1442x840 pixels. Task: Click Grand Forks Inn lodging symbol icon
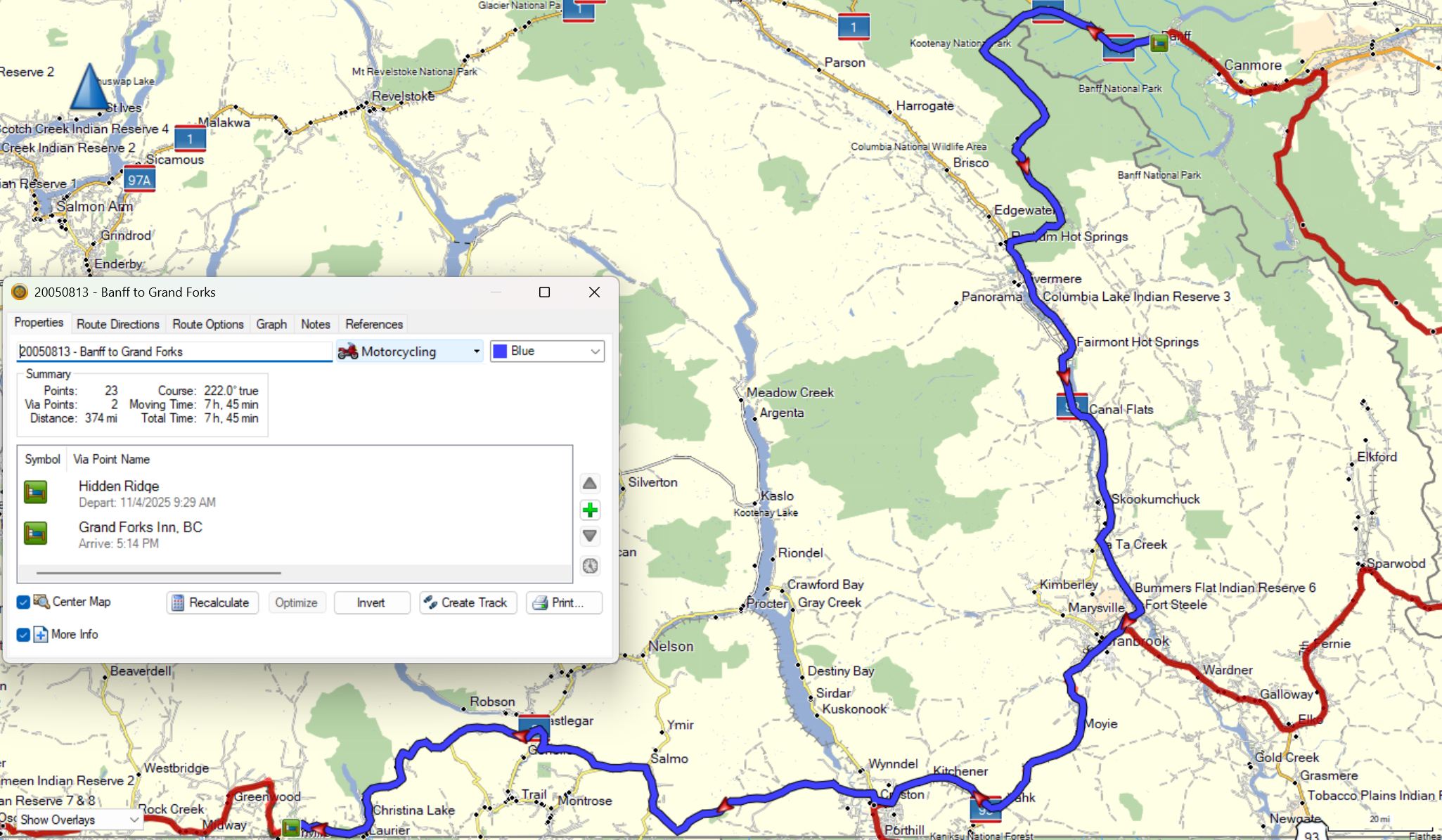(x=36, y=534)
